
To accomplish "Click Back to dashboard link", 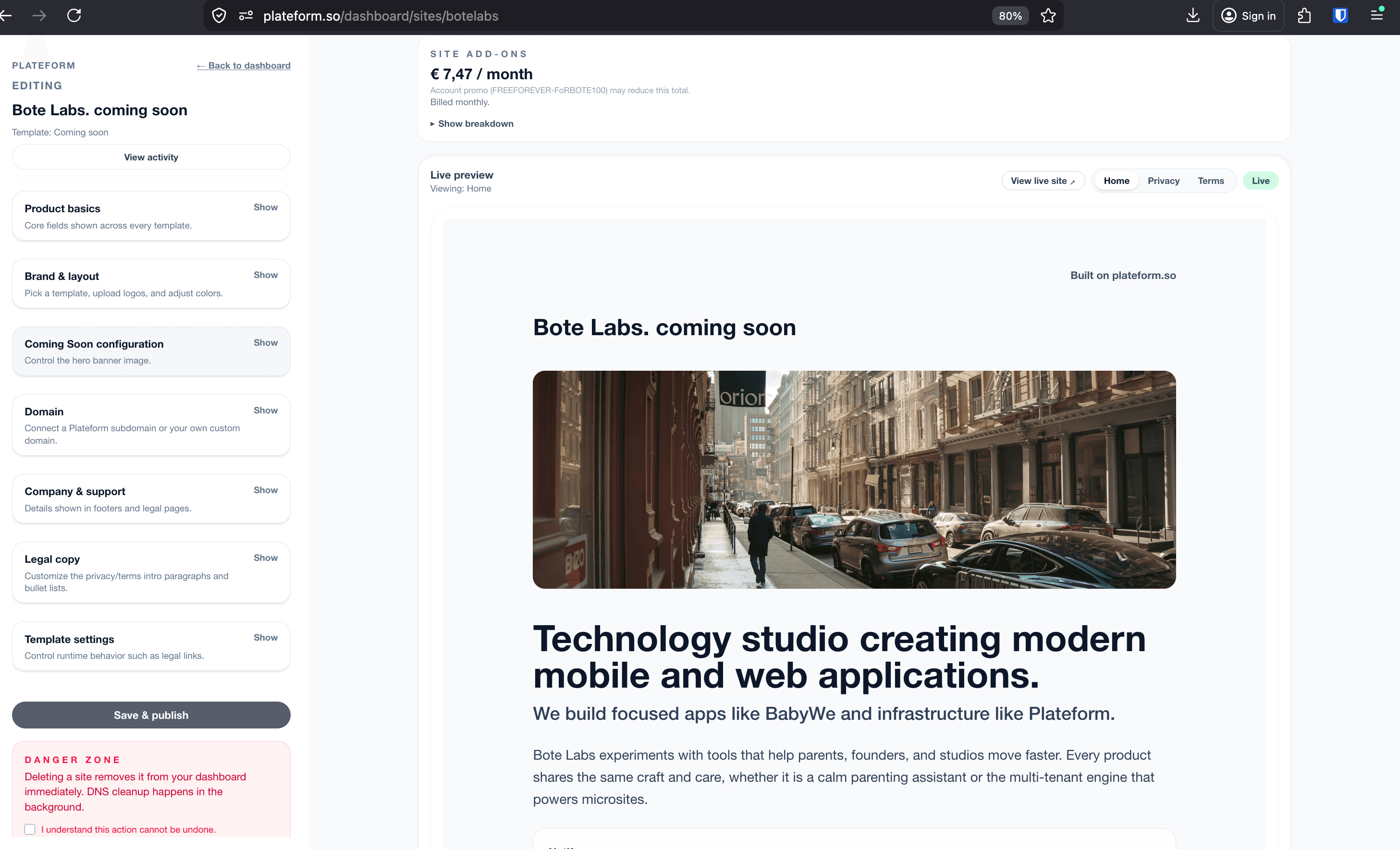I will (244, 65).
